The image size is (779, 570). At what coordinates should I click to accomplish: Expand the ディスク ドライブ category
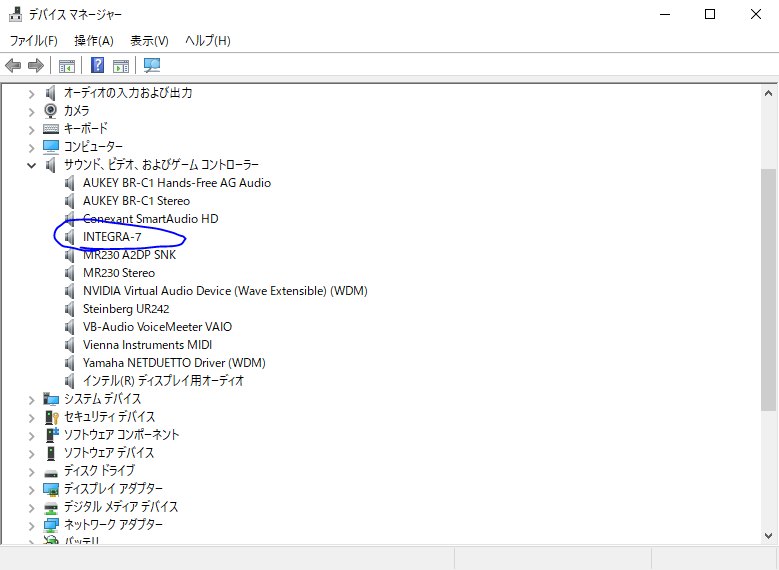click(x=31, y=472)
